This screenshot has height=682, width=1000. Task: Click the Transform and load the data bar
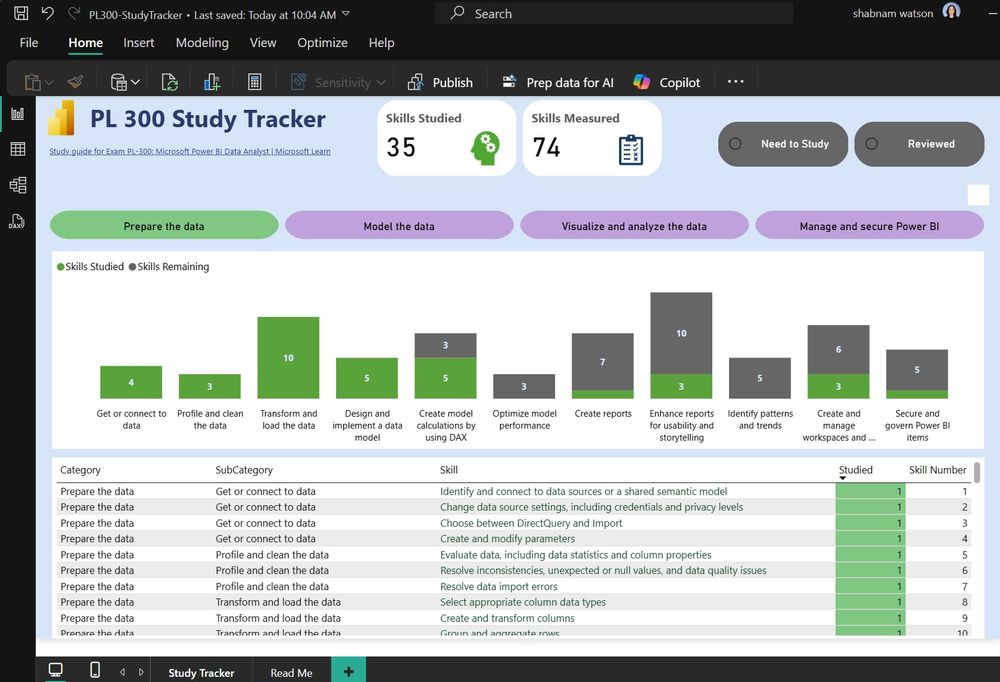(288, 358)
